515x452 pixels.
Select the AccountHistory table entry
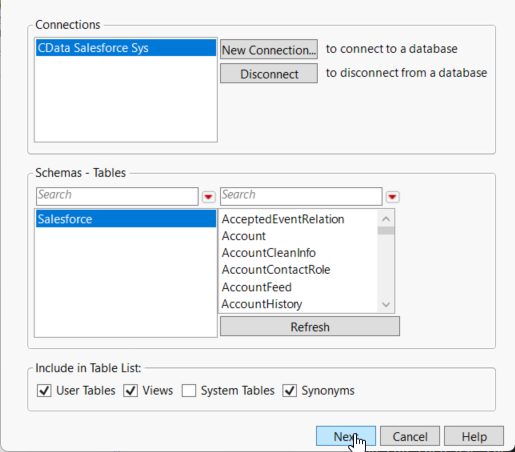pos(262,304)
